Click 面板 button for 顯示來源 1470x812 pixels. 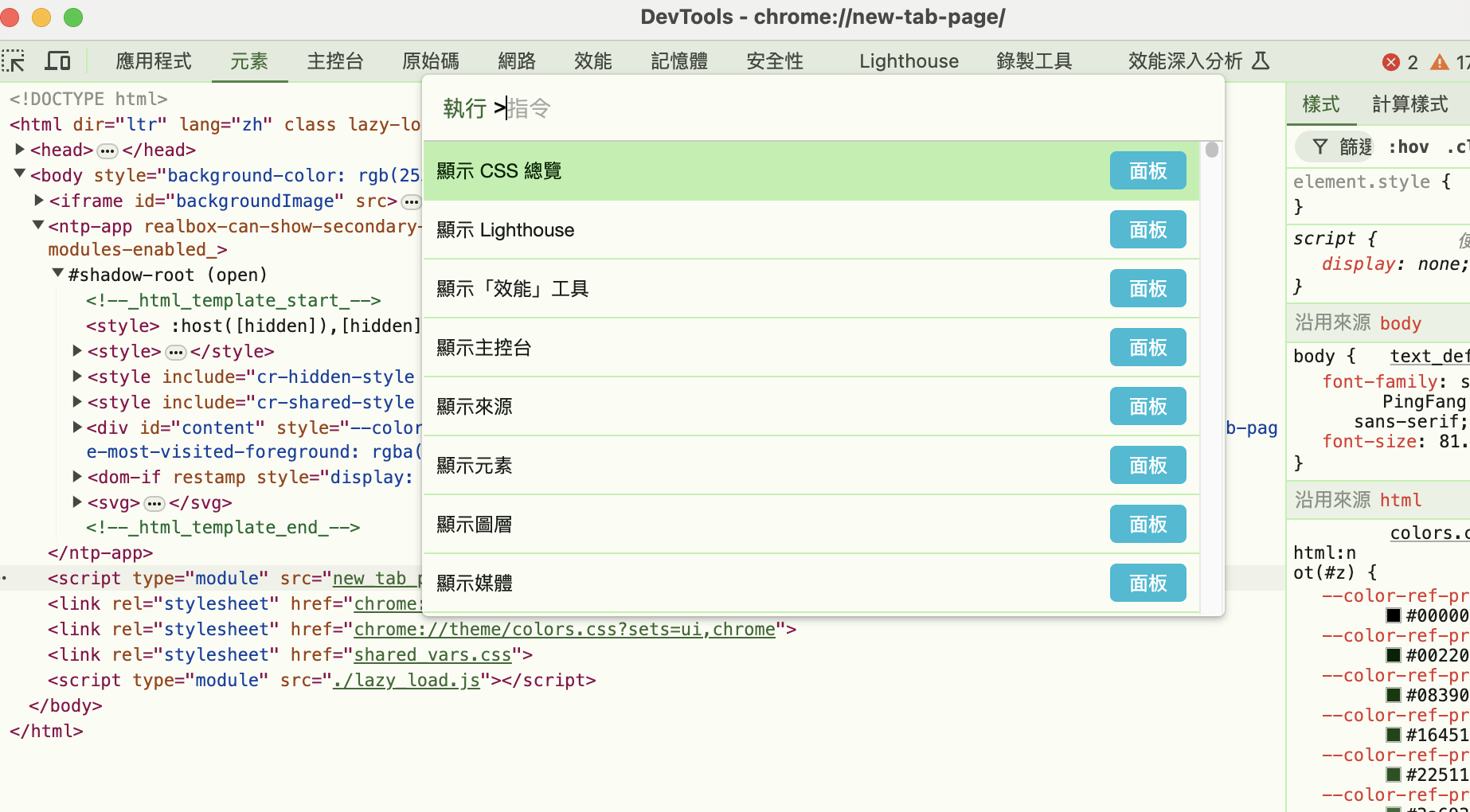(1148, 407)
